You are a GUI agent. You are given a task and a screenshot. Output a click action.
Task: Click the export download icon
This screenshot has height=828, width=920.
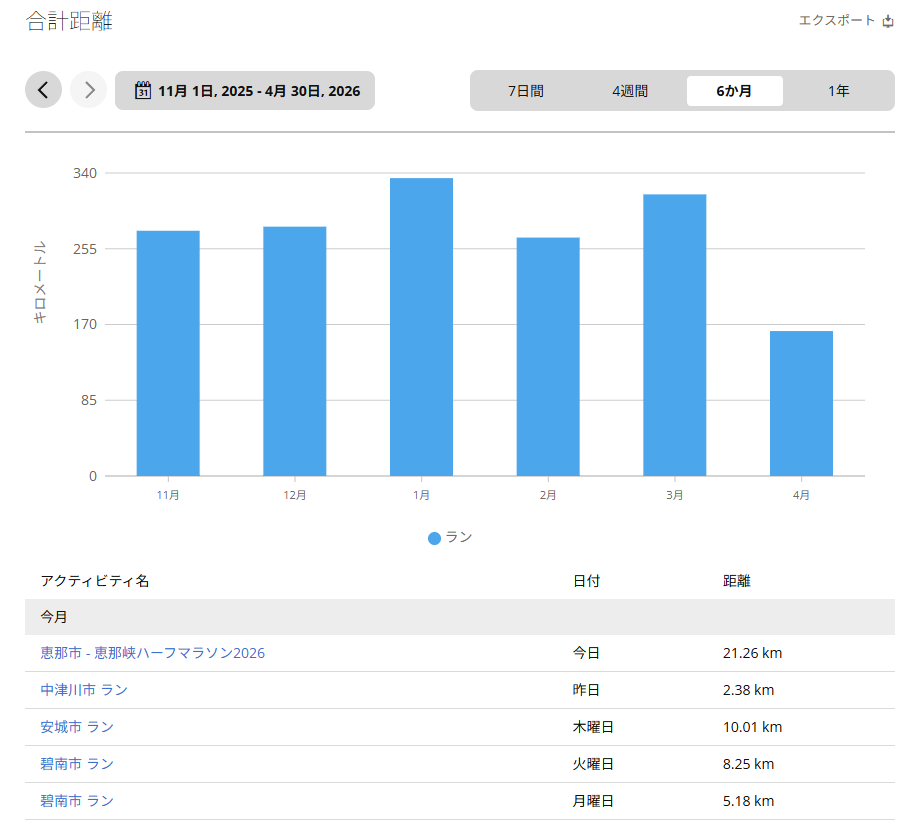(x=888, y=21)
